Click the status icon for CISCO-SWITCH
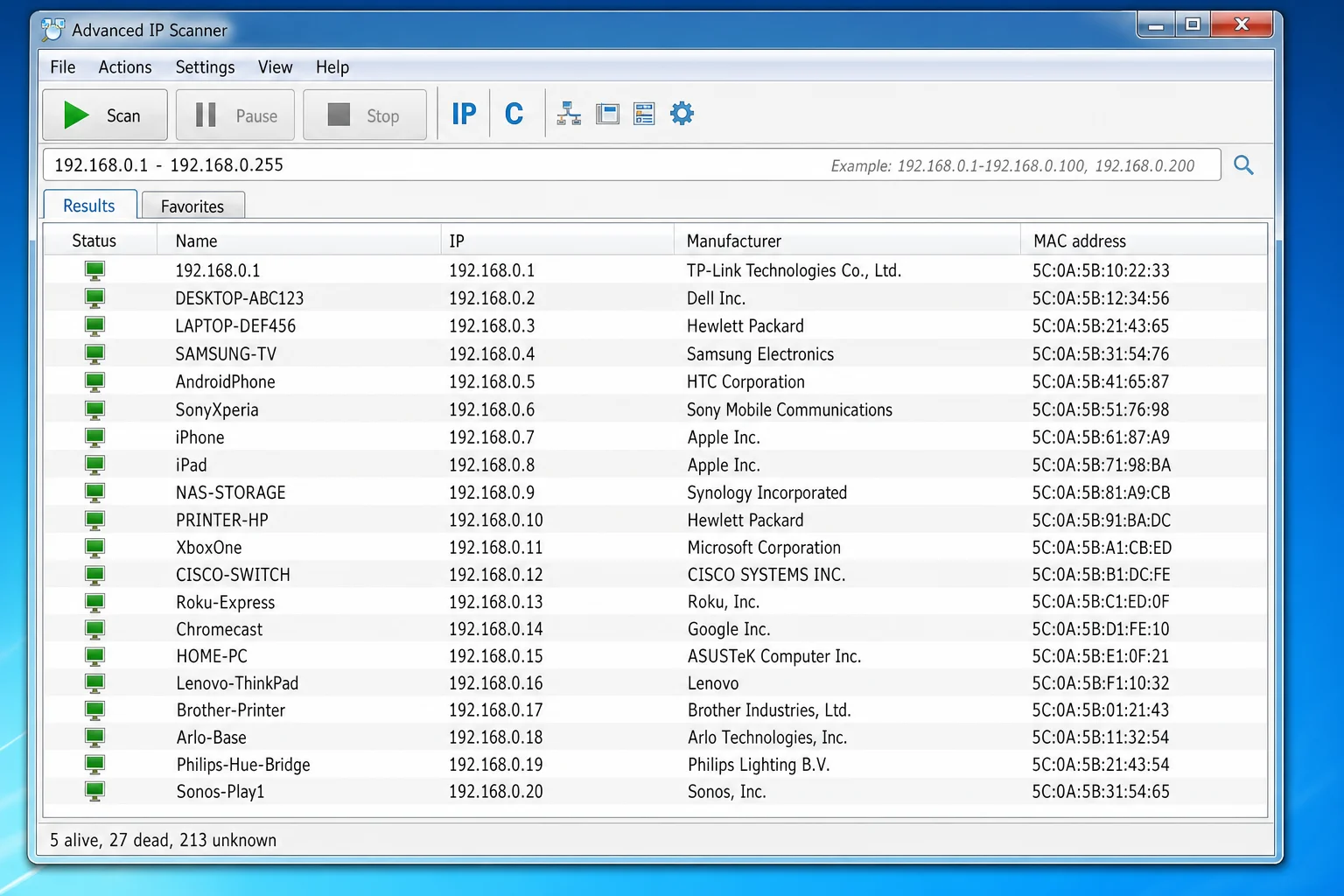 click(94, 575)
